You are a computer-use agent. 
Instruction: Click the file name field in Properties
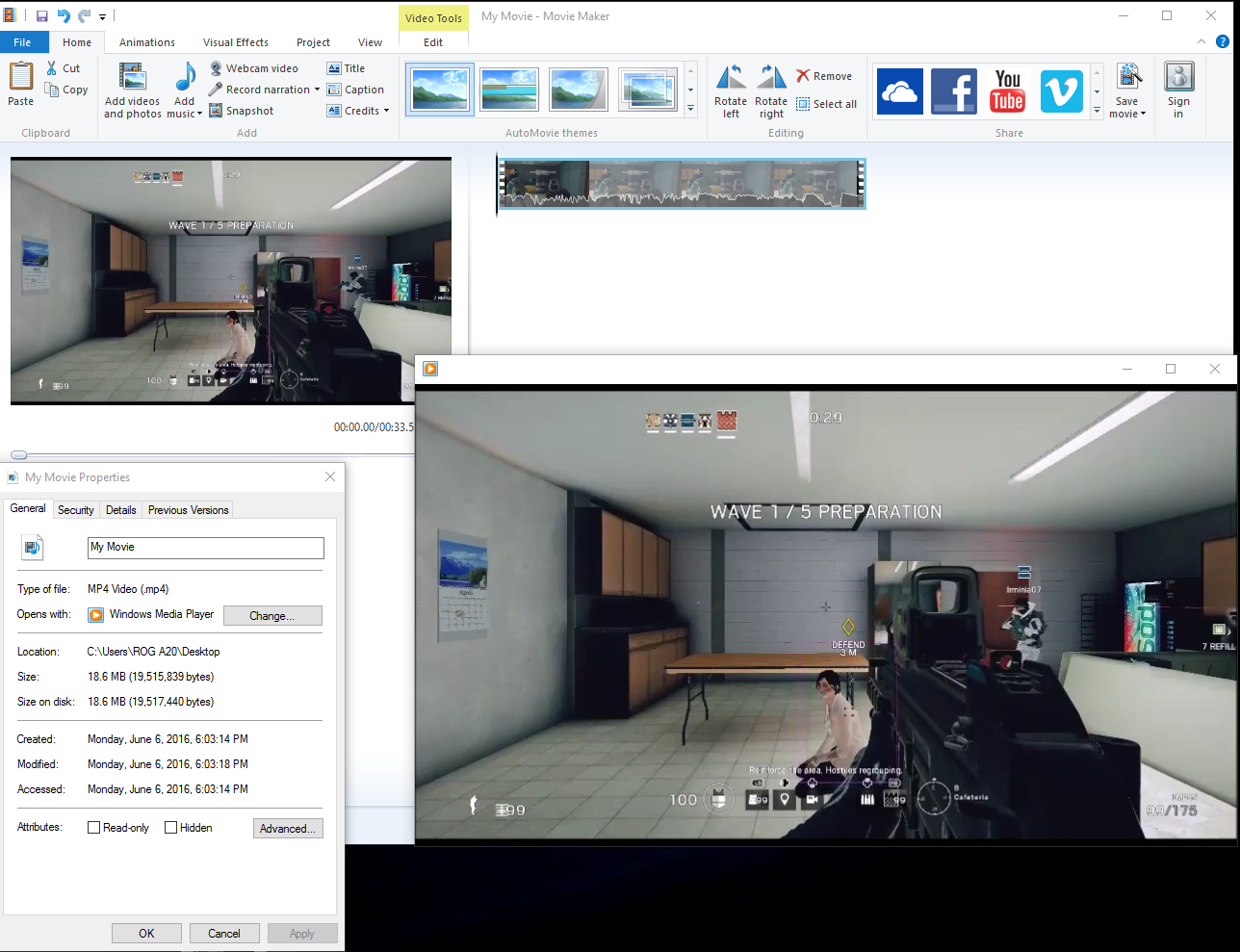coord(206,548)
